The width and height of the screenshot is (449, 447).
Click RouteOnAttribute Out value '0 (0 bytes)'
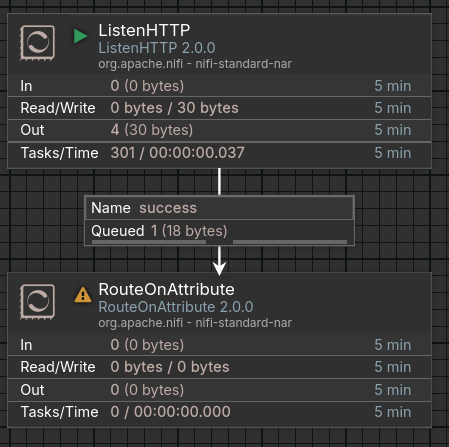147,390
